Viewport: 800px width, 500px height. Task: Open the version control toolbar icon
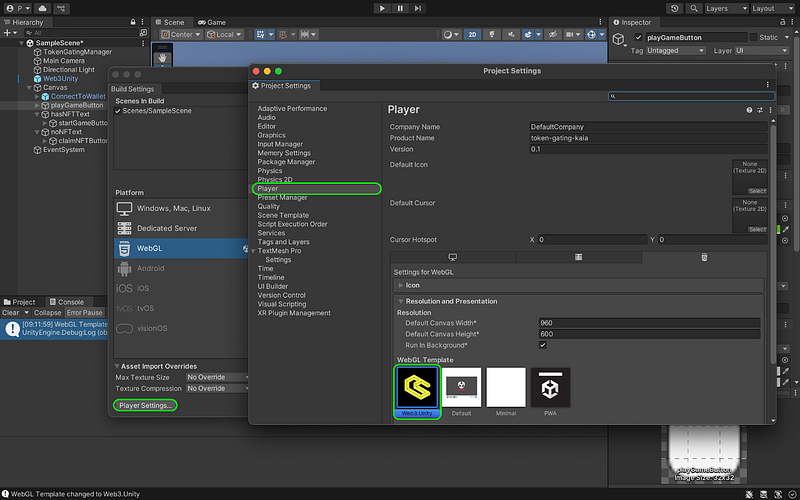pyautogui.click(x=61, y=8)
